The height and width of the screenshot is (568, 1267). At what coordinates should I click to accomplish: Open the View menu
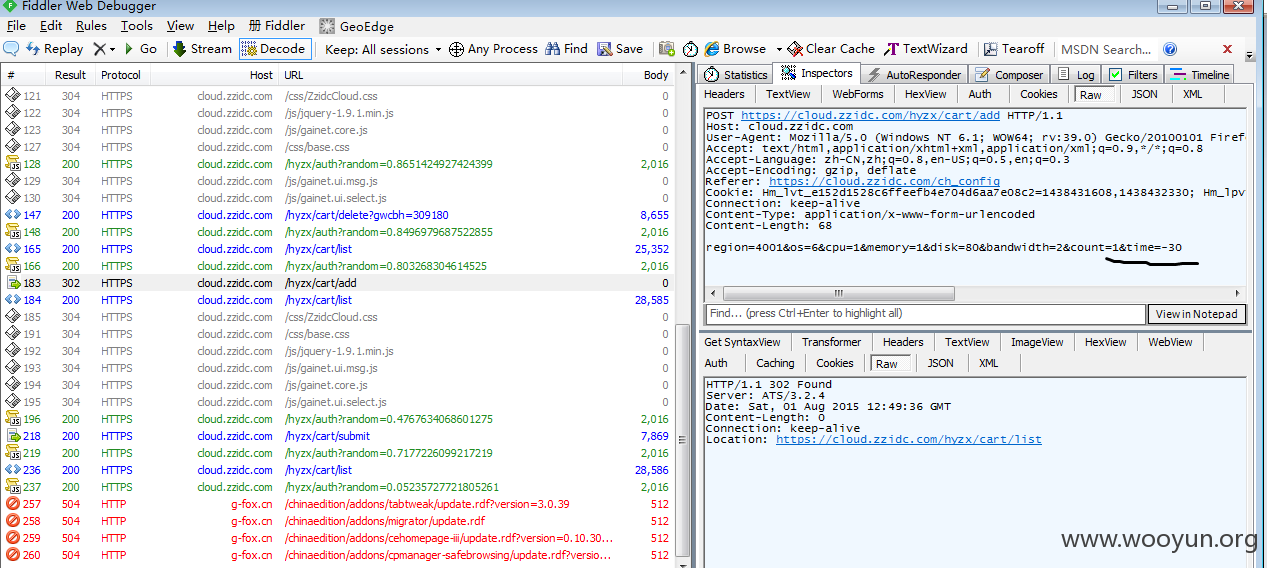pyautogui.click(x=181, y=26)
